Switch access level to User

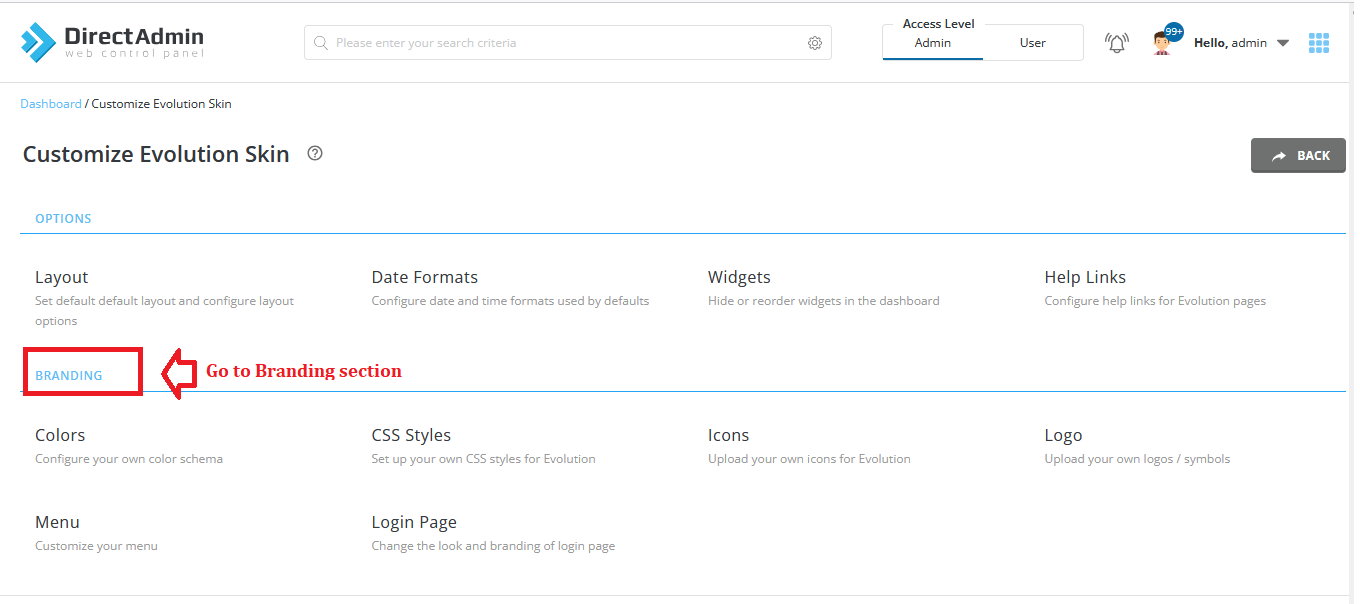point(1033,43)
